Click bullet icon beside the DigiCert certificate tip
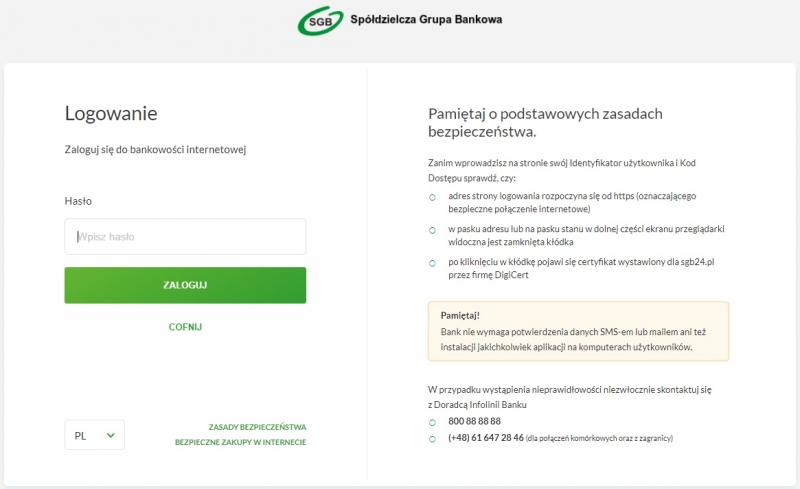 point(432,263)
